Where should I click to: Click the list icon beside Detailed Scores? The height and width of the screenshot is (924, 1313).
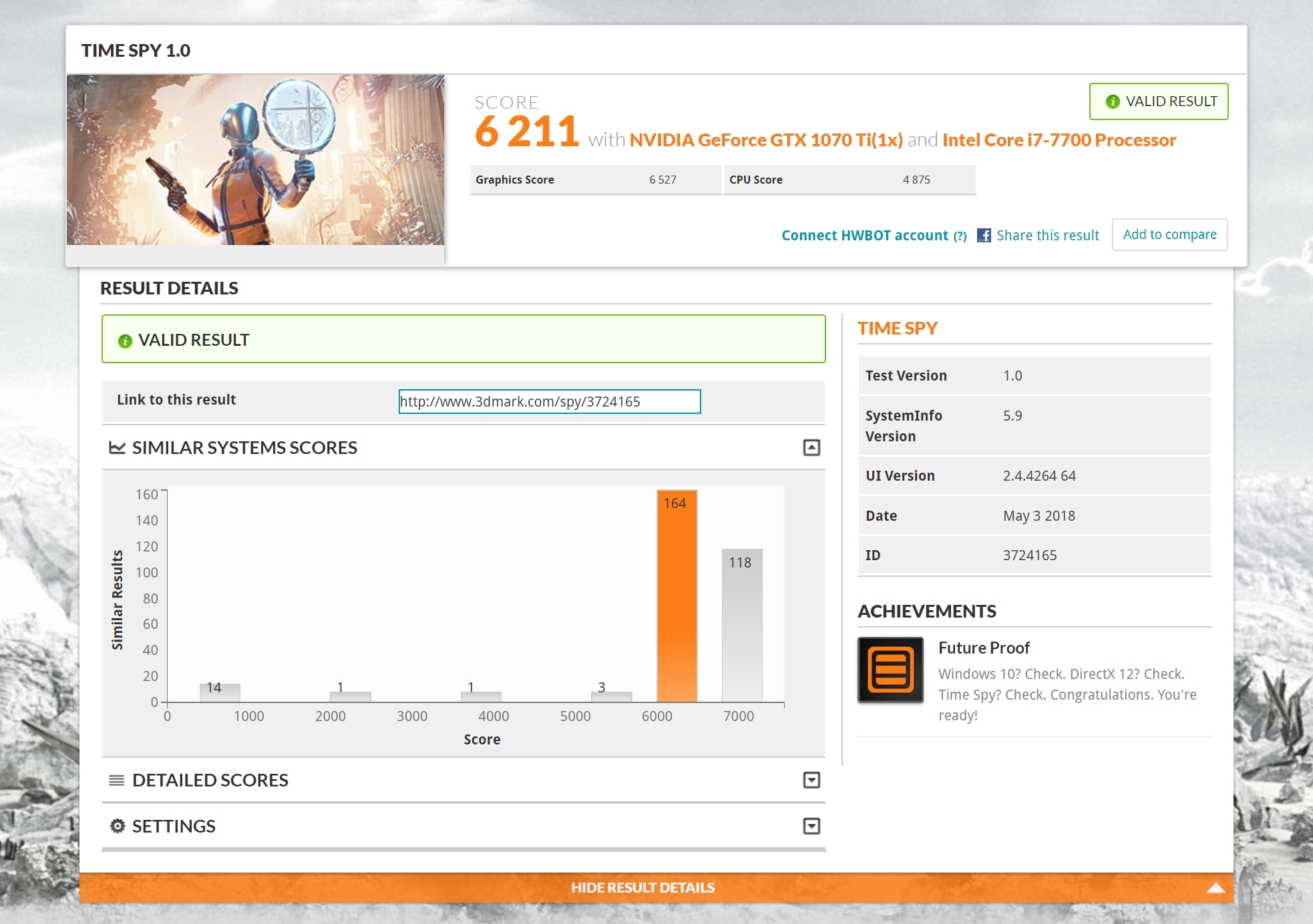117,780
